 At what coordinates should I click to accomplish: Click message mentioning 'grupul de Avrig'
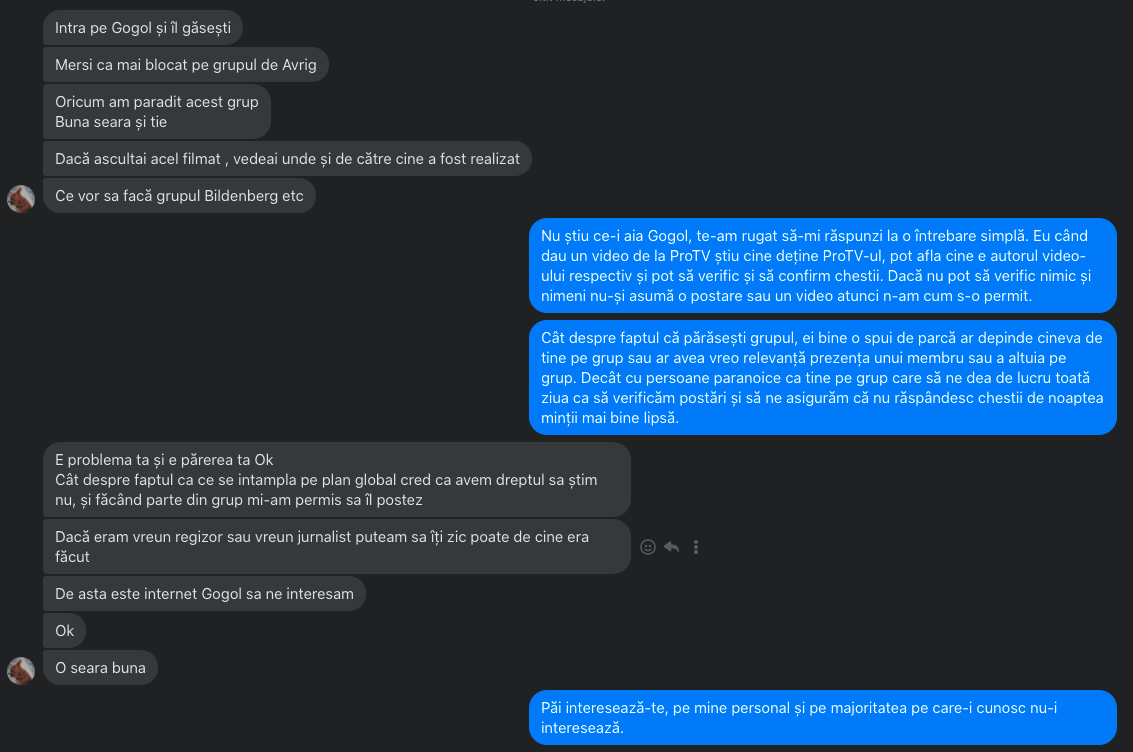point(186,65)
